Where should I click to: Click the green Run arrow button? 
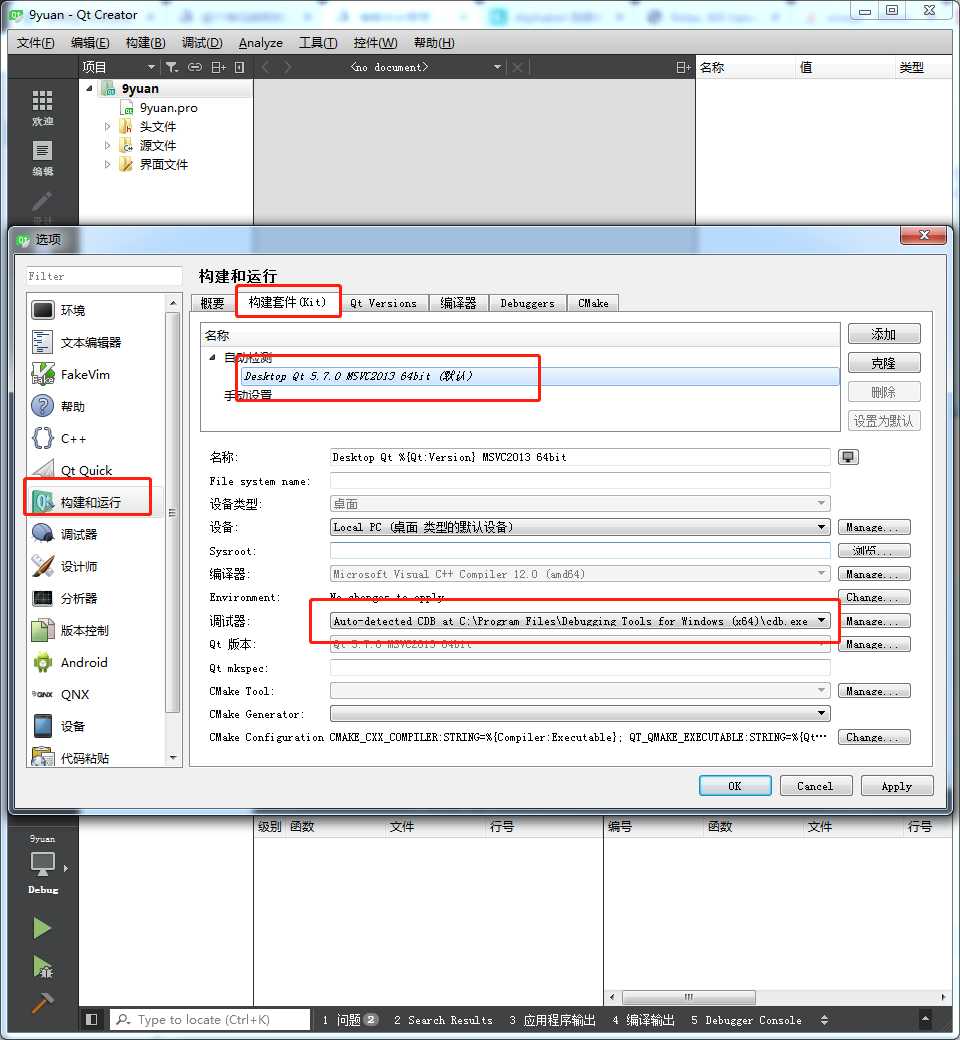[x=42, y=927]
